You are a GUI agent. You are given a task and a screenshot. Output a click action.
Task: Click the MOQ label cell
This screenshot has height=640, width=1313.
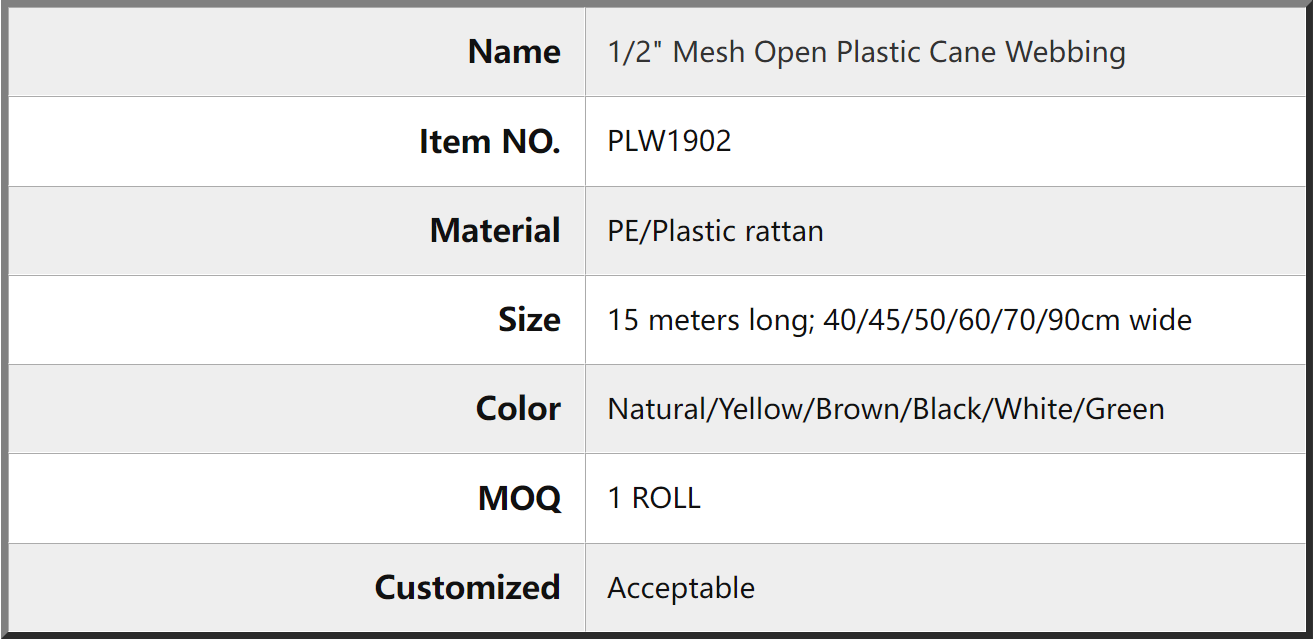(297, 498)
